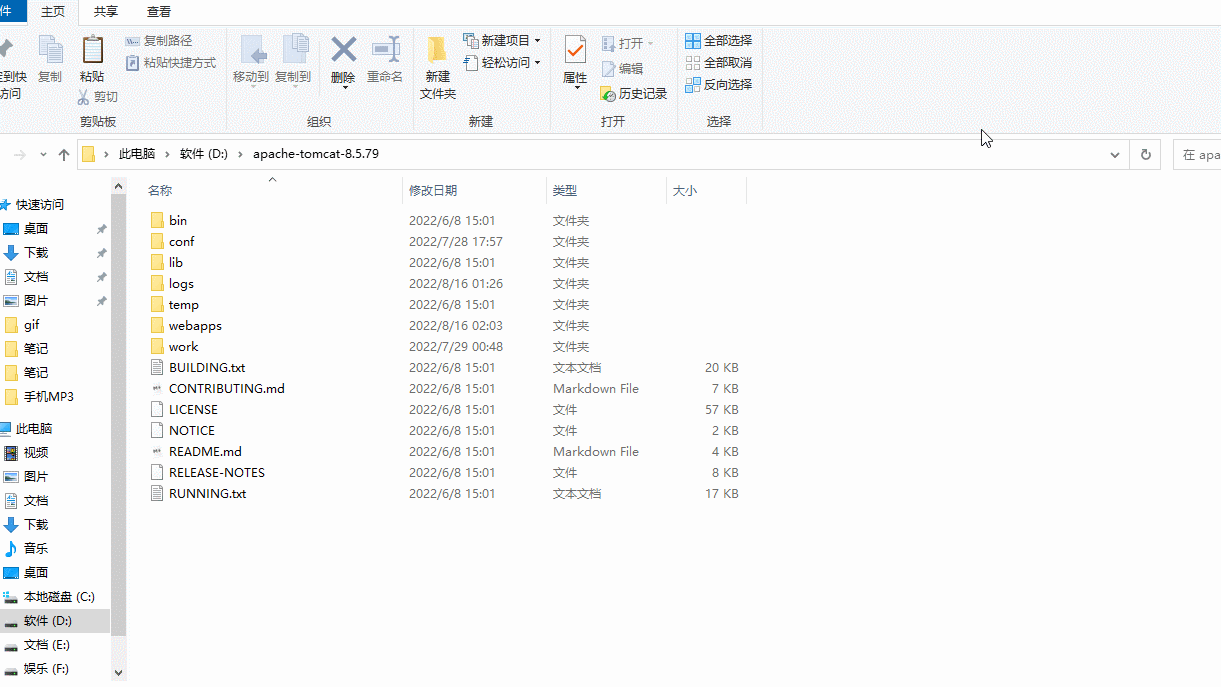Click the sidebar scrollbar up arrow

point(118,186)
